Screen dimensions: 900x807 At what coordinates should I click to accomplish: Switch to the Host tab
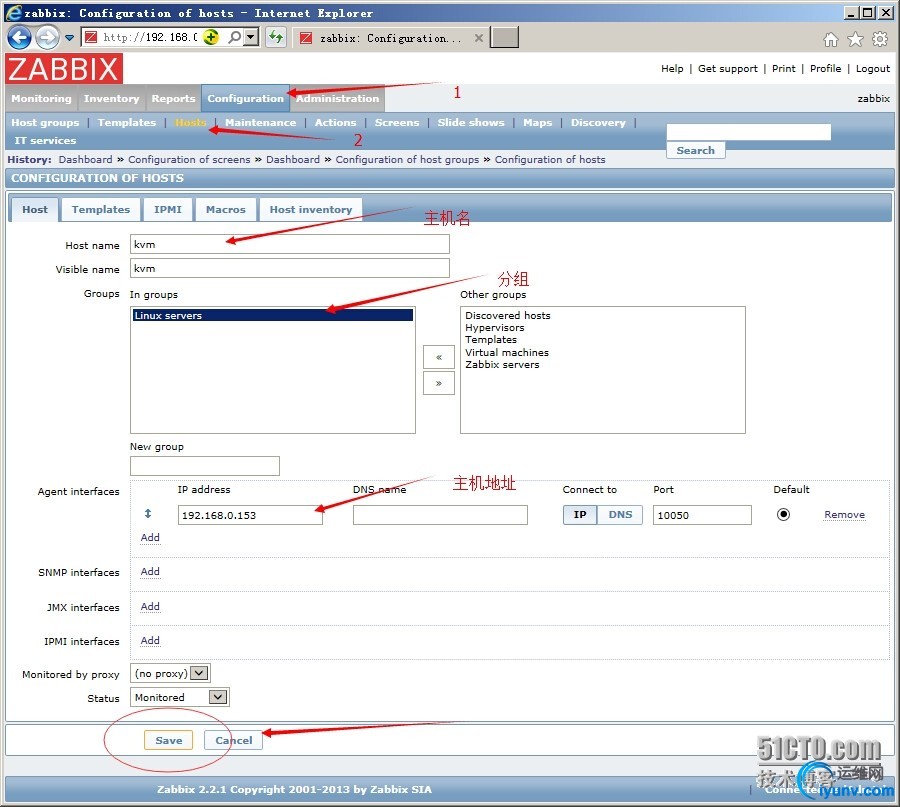pyautogui.click(x=35, y=210)
